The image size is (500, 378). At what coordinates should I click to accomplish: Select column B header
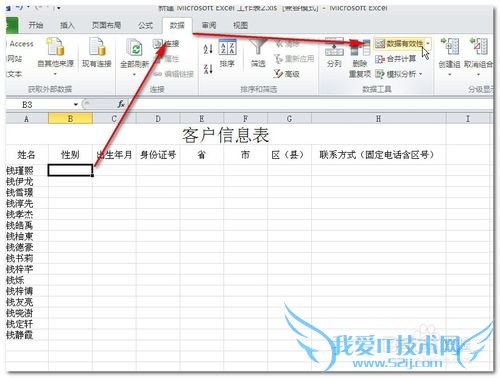[x=70, y=119]
